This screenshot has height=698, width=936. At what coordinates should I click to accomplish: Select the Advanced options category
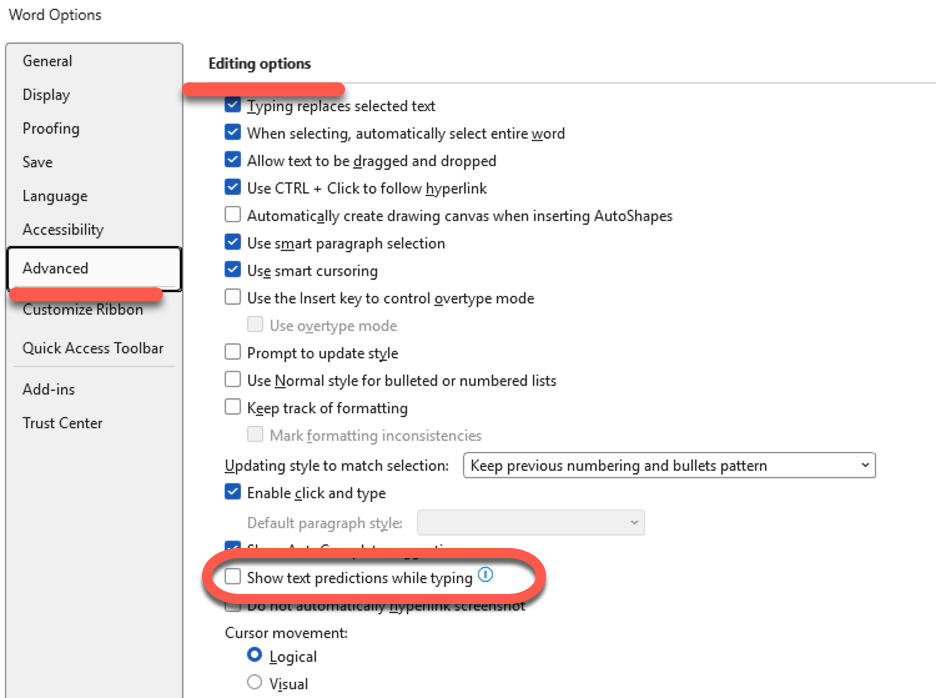(x=94, y=269)
